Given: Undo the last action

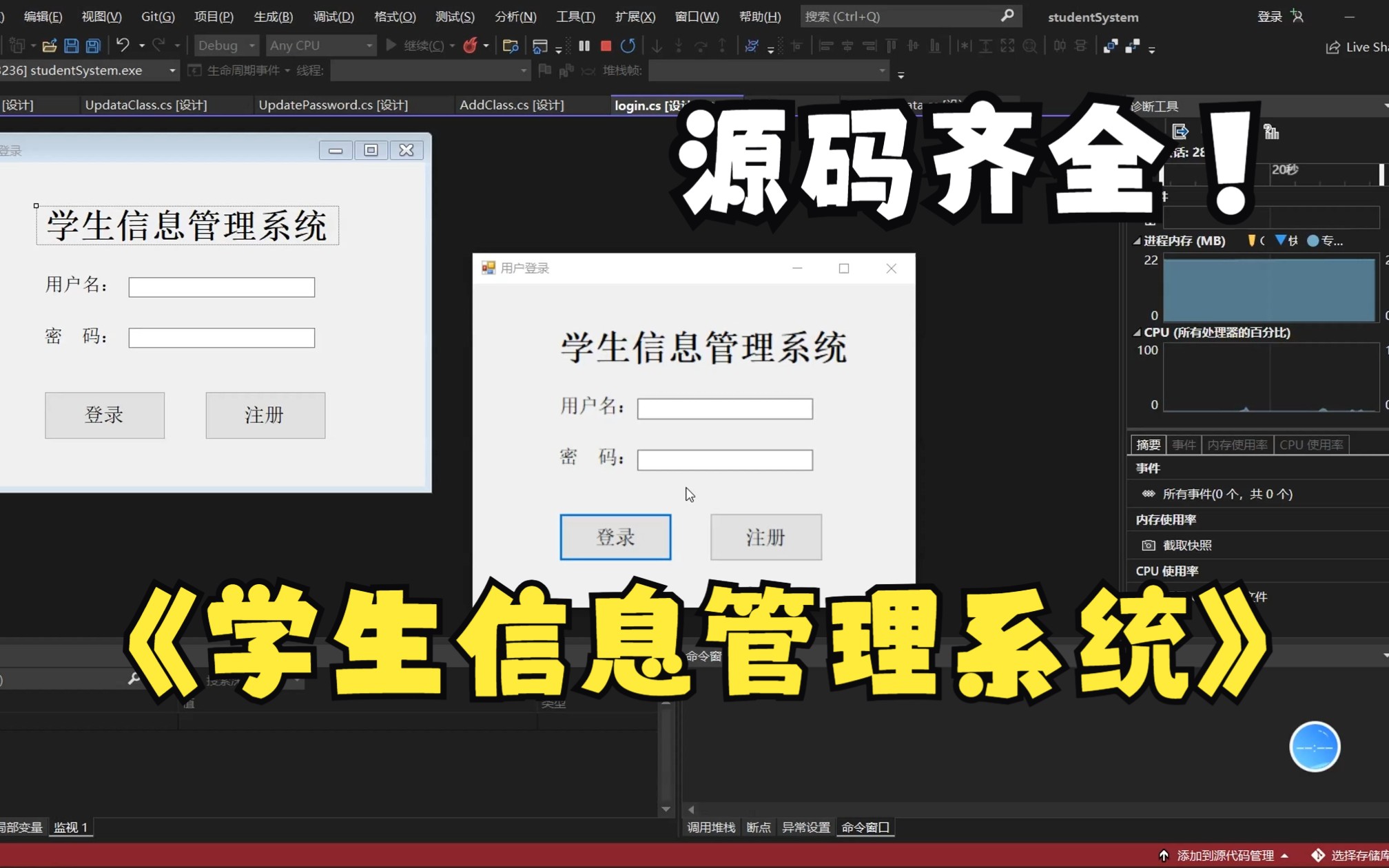Looking at the screenshot, I should (123, 45).
